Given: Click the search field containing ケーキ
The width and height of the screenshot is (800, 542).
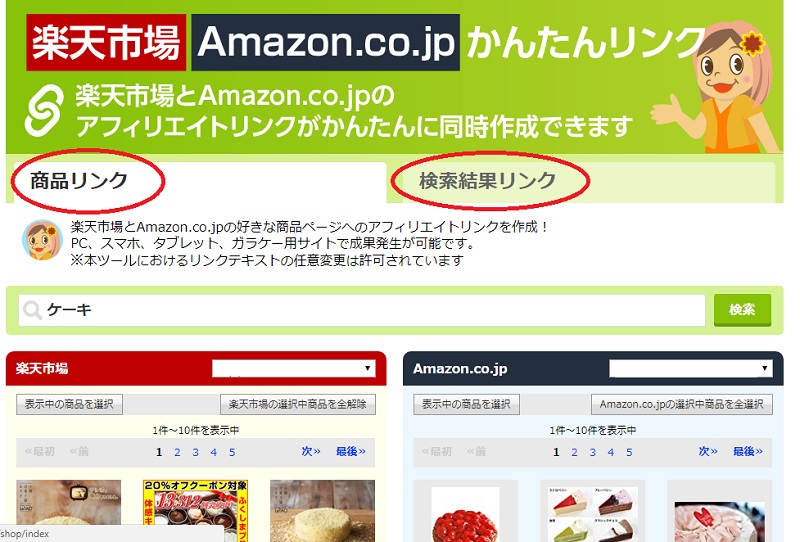Looking at the screenshot, I should tap(362, 310).
